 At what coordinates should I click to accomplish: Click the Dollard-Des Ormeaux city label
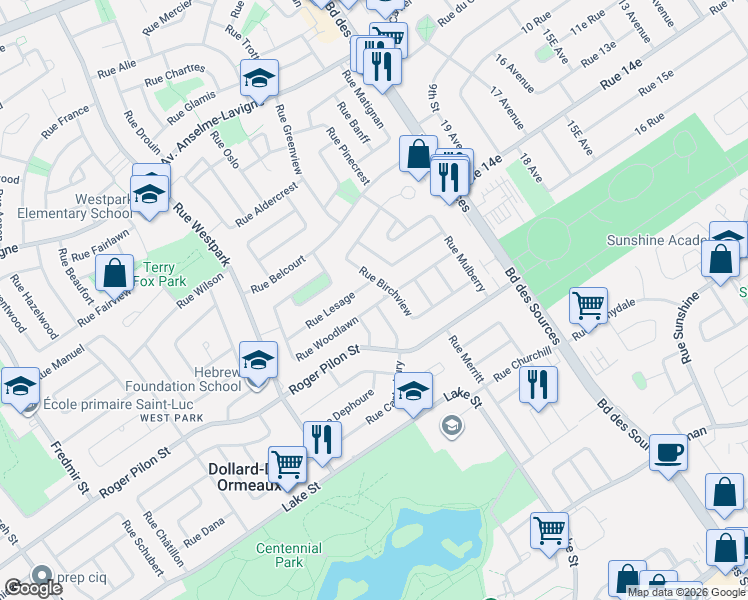[248, 477]
